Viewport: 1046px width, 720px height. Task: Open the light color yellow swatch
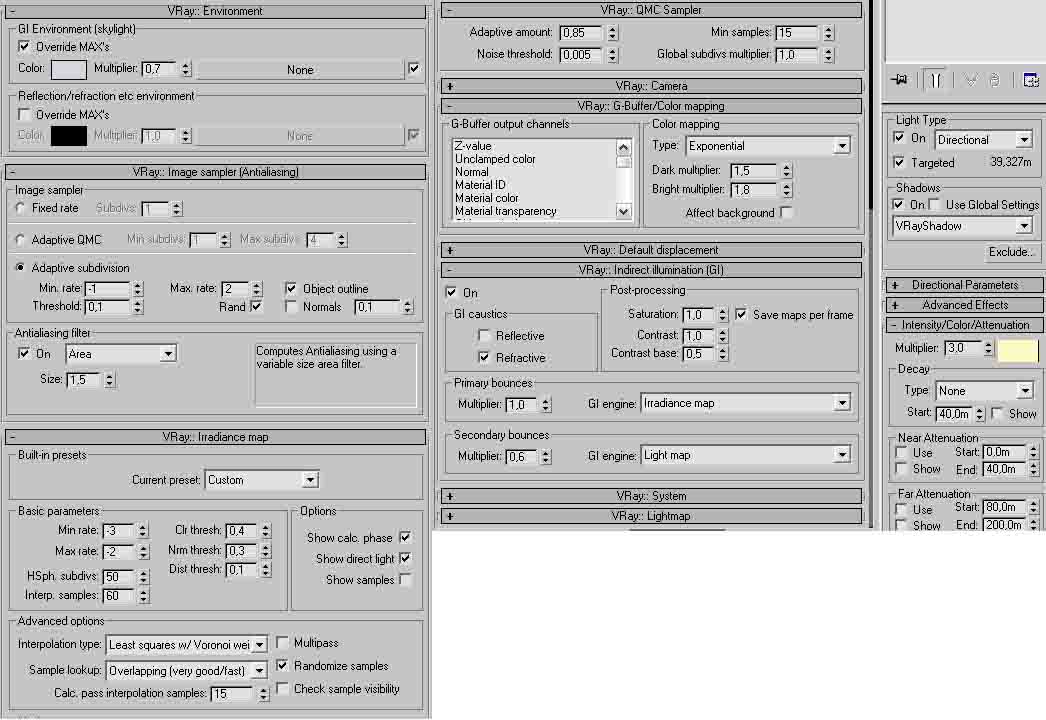[1018, 350]
